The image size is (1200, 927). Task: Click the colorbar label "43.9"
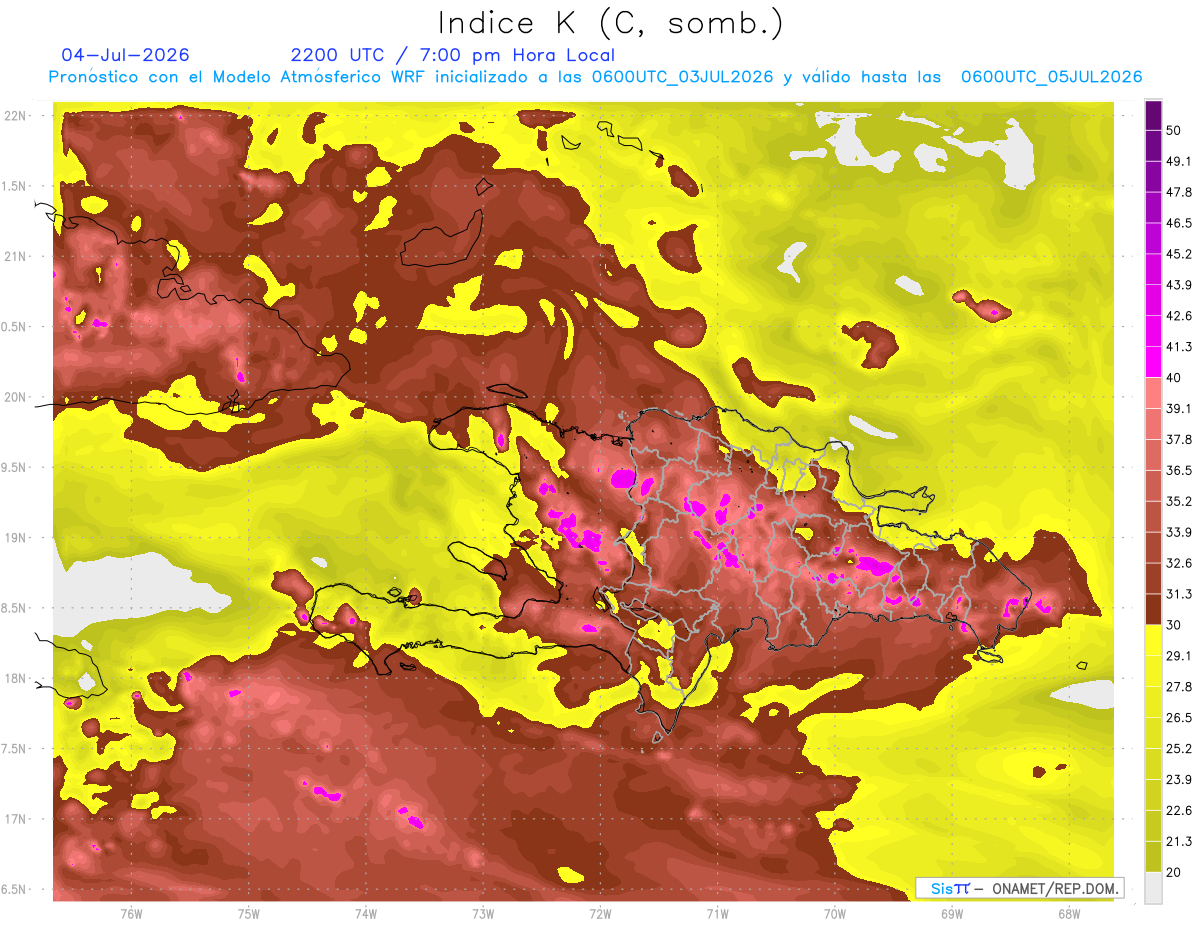[x=1179, y=285]
